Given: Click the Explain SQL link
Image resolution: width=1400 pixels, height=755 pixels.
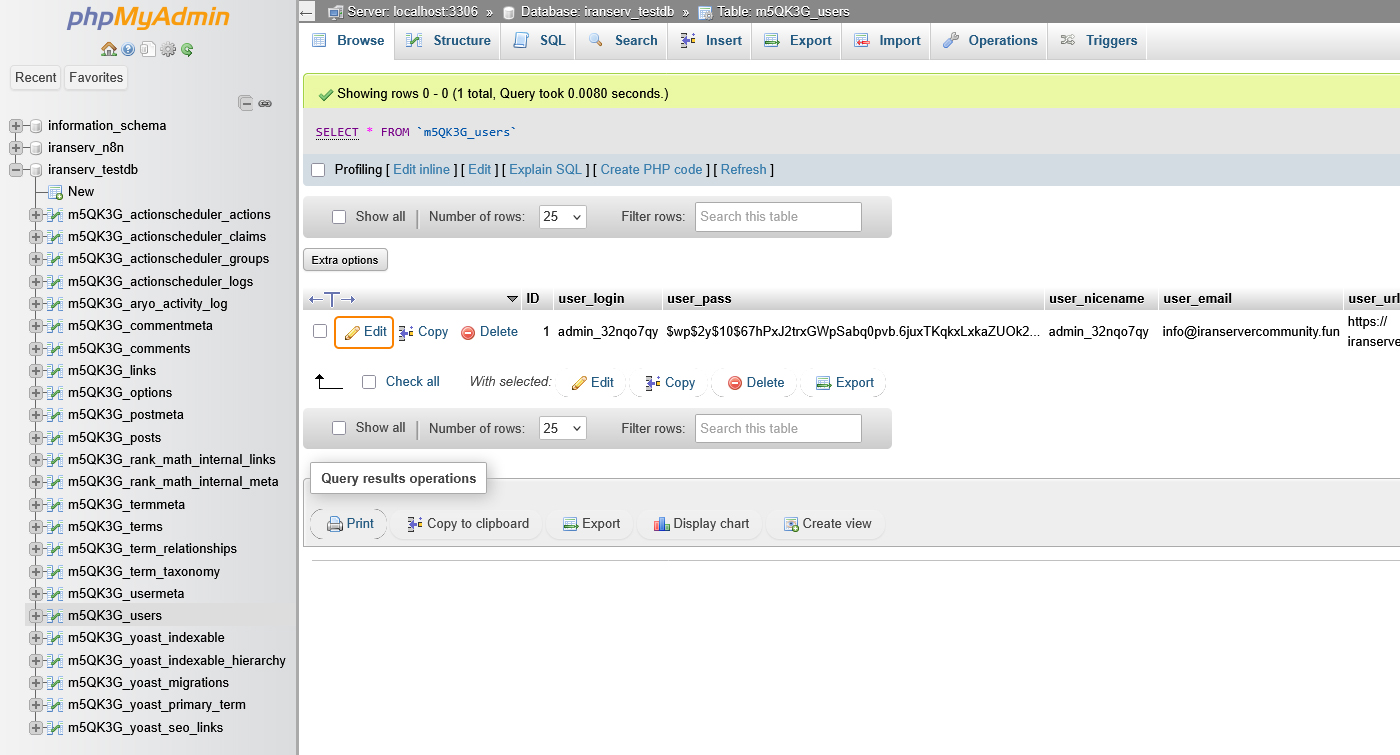Looking at the screenshot, I should [545, 170].
